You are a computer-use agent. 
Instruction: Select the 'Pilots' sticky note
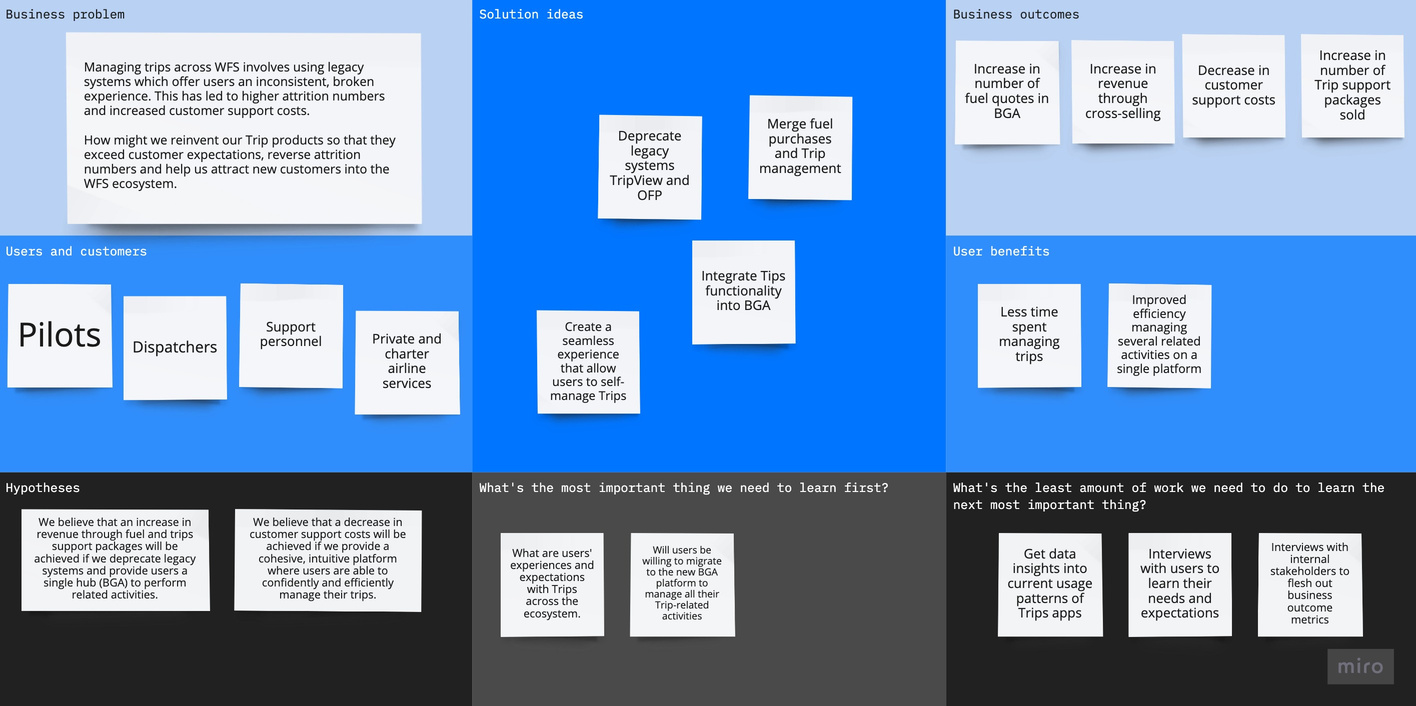(x=60, y=336)
